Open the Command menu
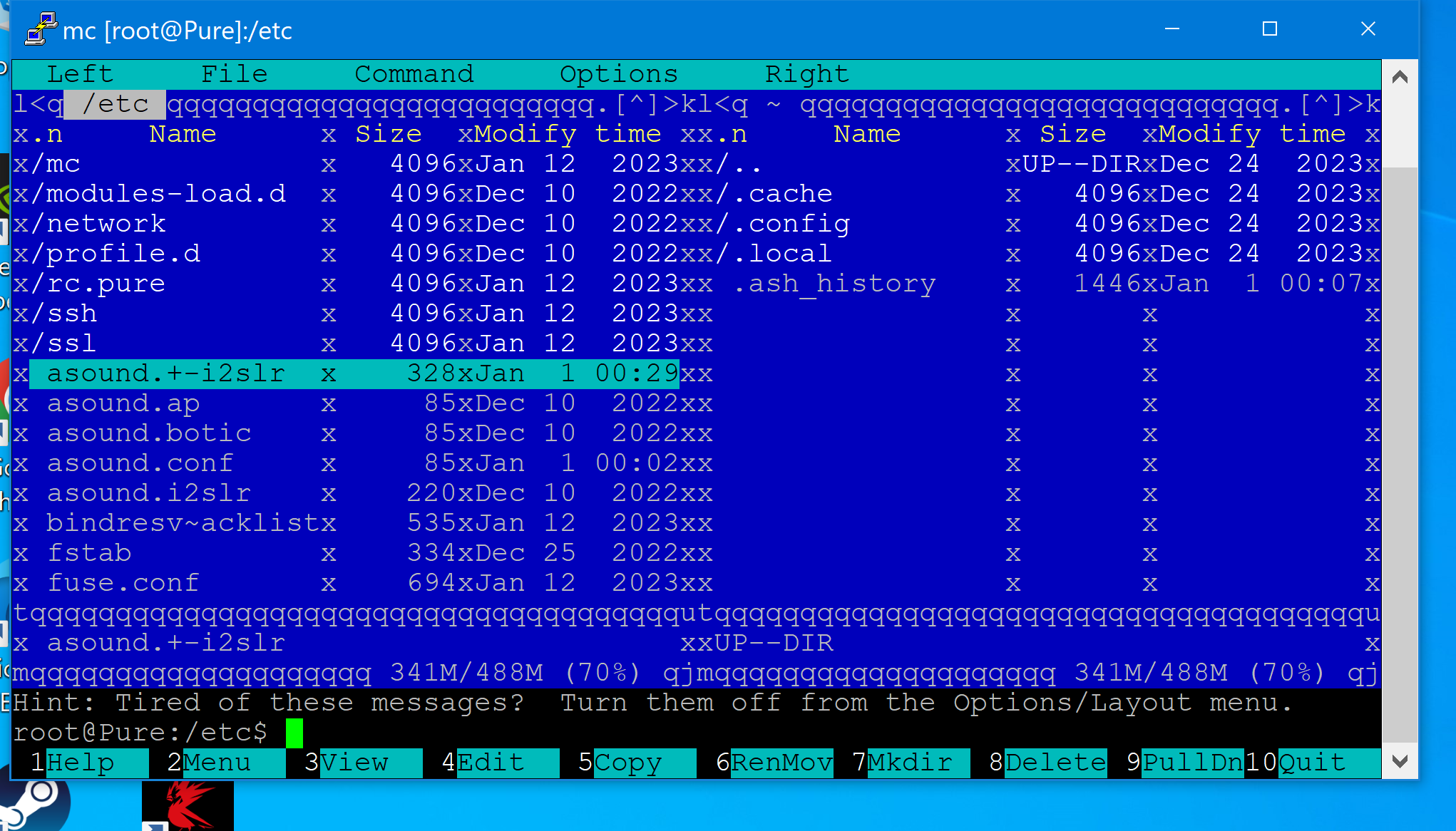Viewport: 1456px width, 831px height. (414, 74)
